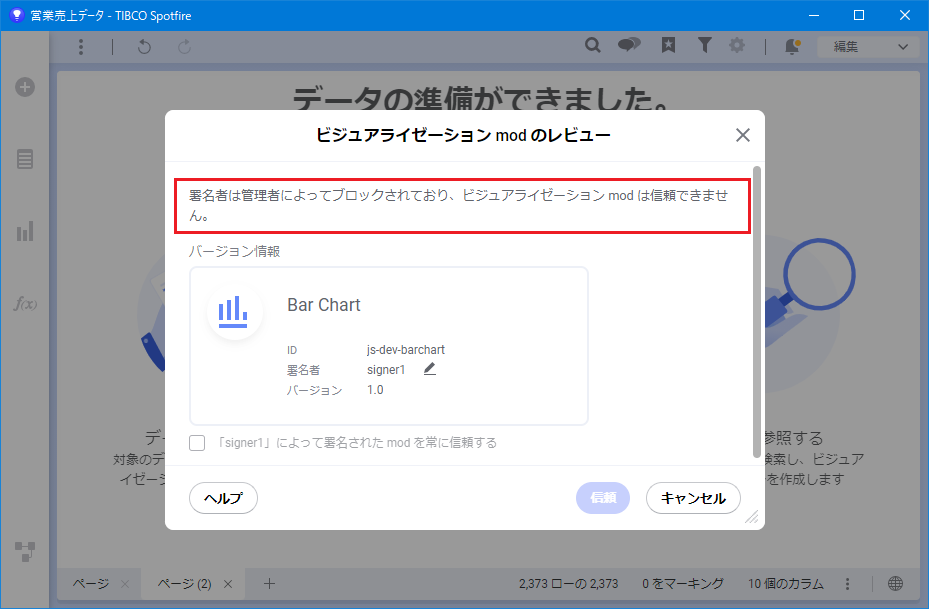Click the Undo arrow icon

point(144,47)
